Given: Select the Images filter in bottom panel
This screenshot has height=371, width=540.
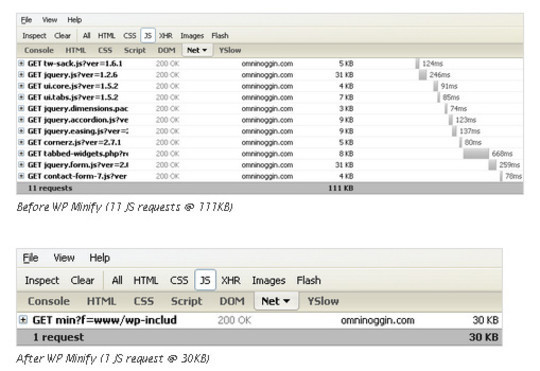Looking at the screenshot, I should coord(269,280).
